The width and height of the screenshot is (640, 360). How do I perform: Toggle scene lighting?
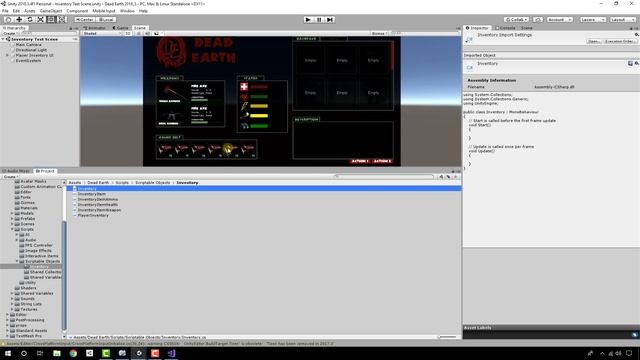139,33
